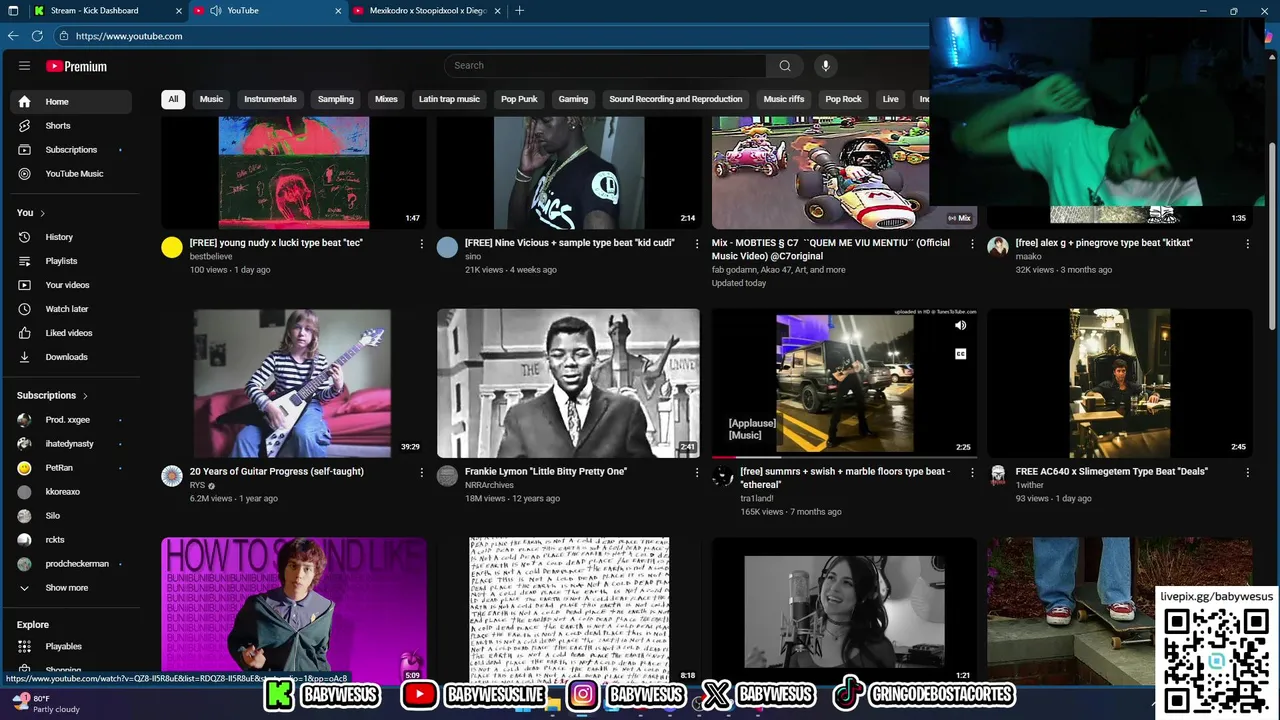Open Liked videos in the sidebar
This screenshot has width=1280, height=720.
click(x=71, y=333)
